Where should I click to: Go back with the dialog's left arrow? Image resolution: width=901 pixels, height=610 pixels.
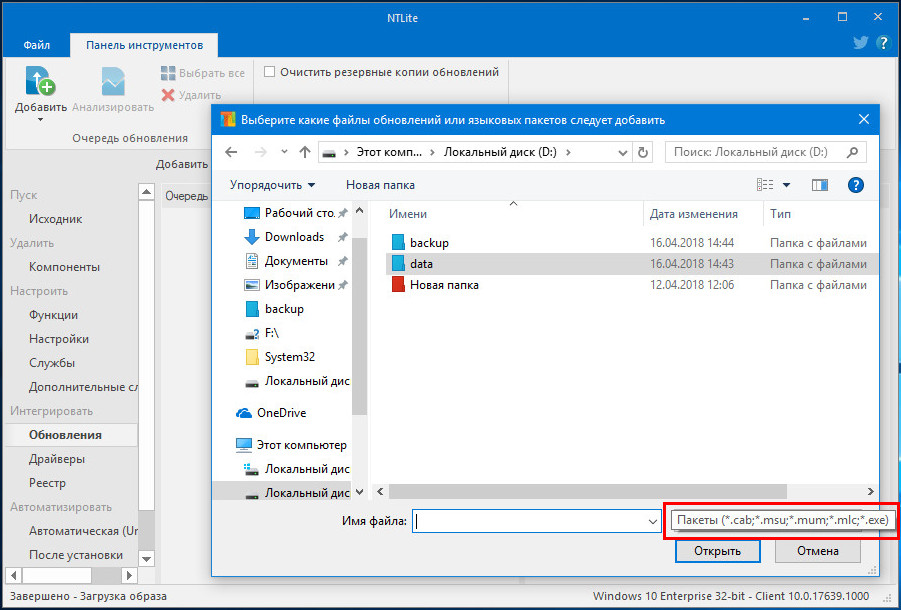pyautogui.click(x=231, y=152)
